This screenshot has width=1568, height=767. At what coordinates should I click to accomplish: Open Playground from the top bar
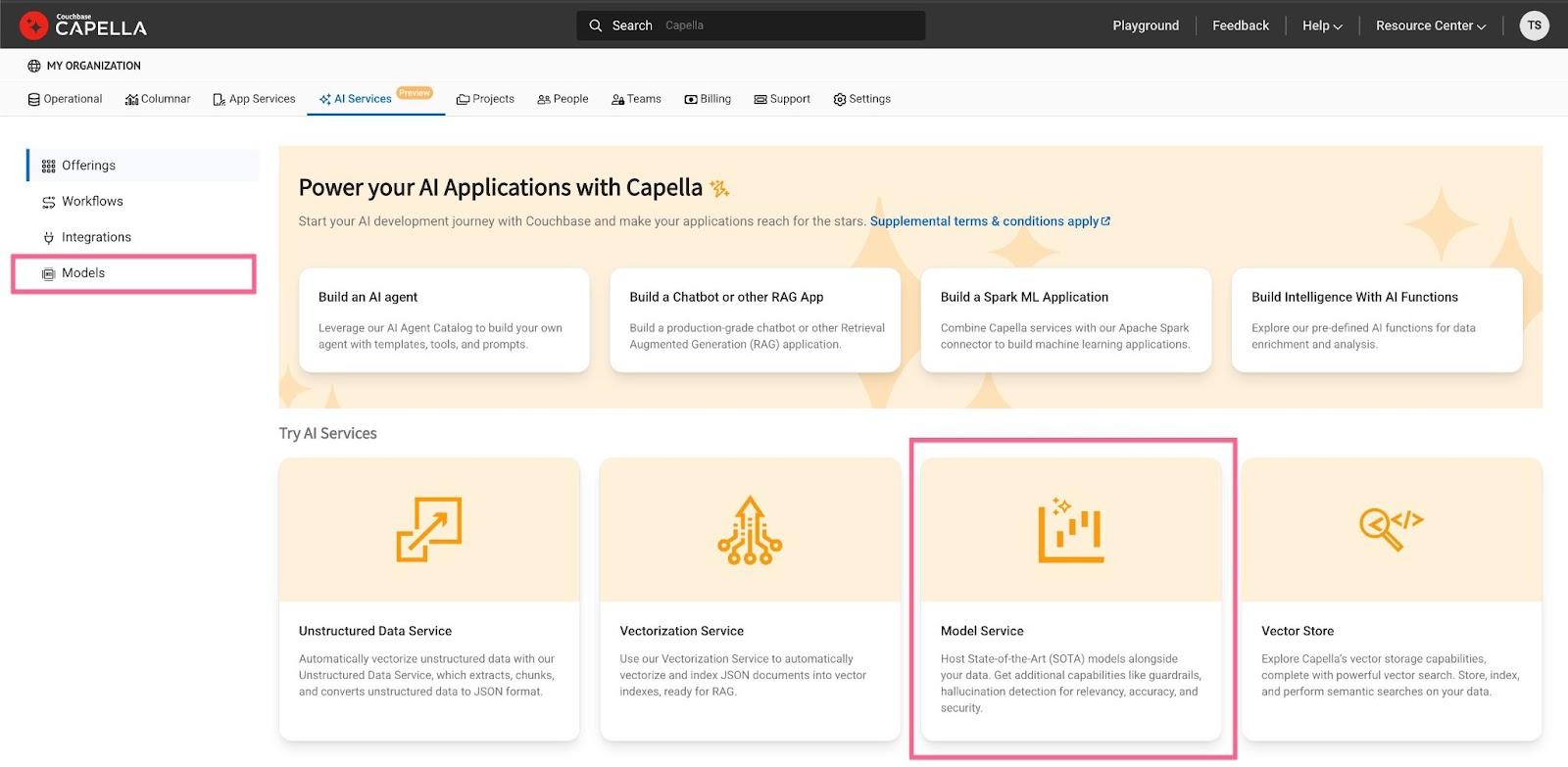pyautogui.click(x=1146, y=25)
